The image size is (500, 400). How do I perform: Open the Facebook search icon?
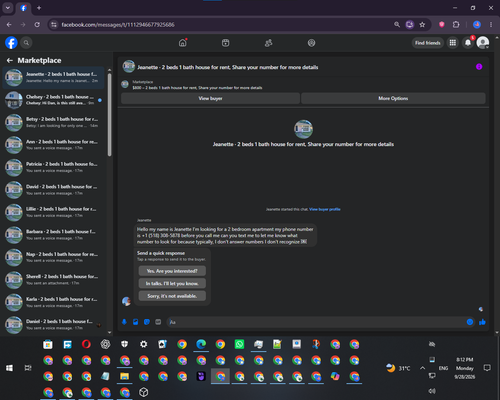(26, 43)
